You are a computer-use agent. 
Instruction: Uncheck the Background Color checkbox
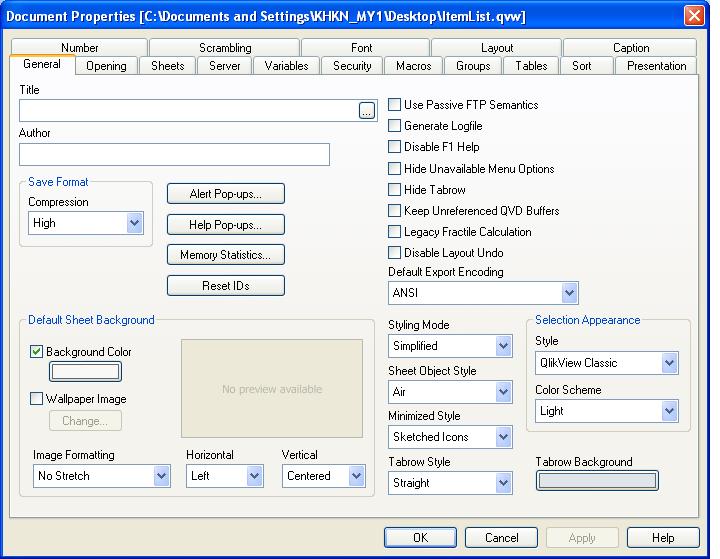pos(36,352)
